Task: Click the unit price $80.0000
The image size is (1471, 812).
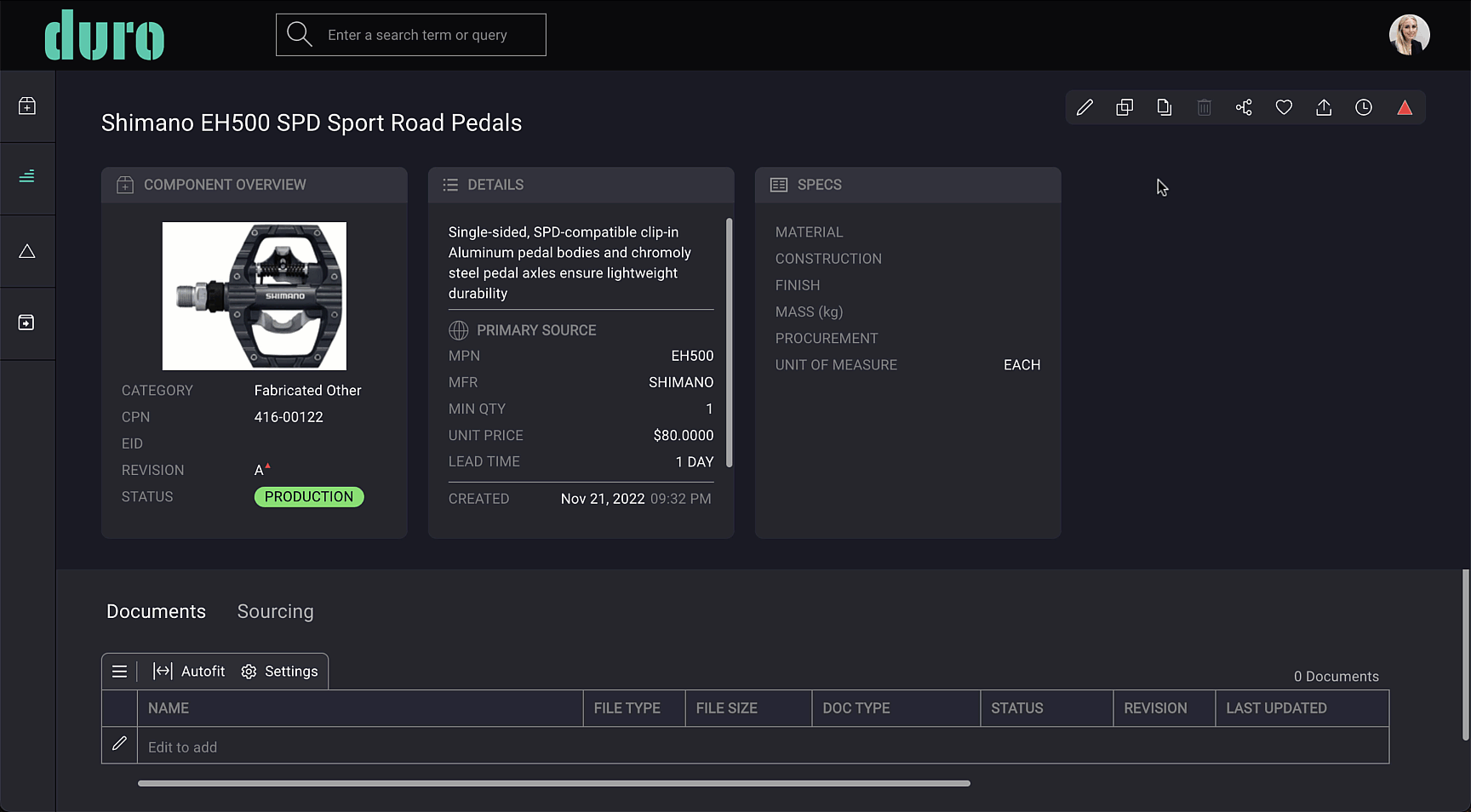Action: [x=684, y=435]
